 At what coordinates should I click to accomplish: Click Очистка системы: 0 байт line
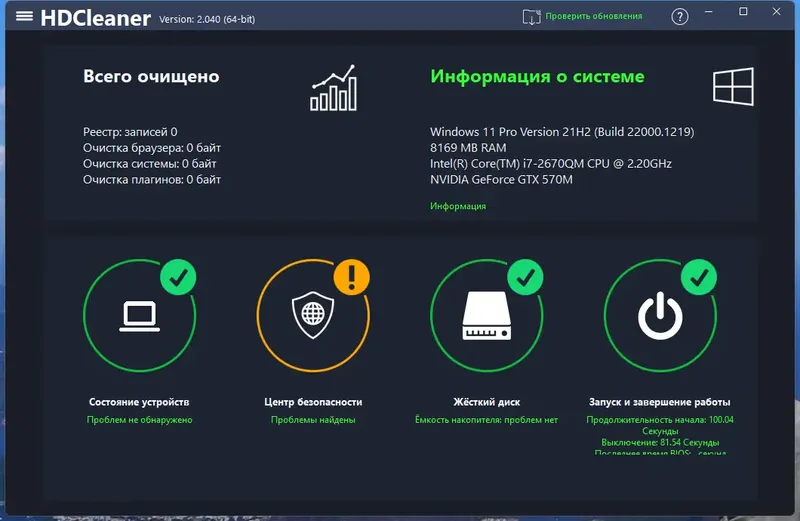coord(149,164)
